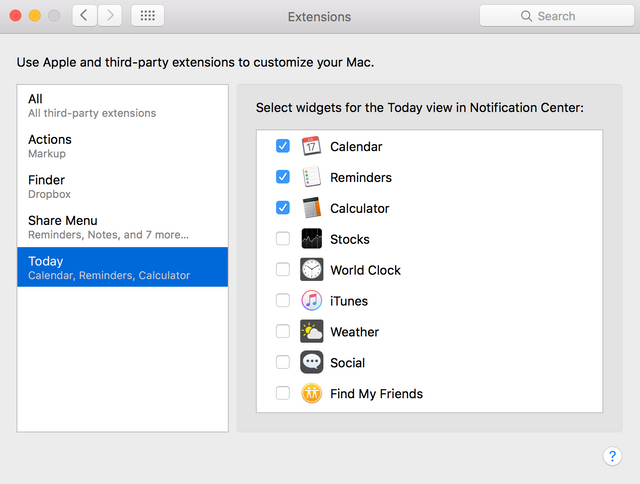Uncheck the Reminders widget checkbox
640x484 pixels.
(x=283, y=177)
